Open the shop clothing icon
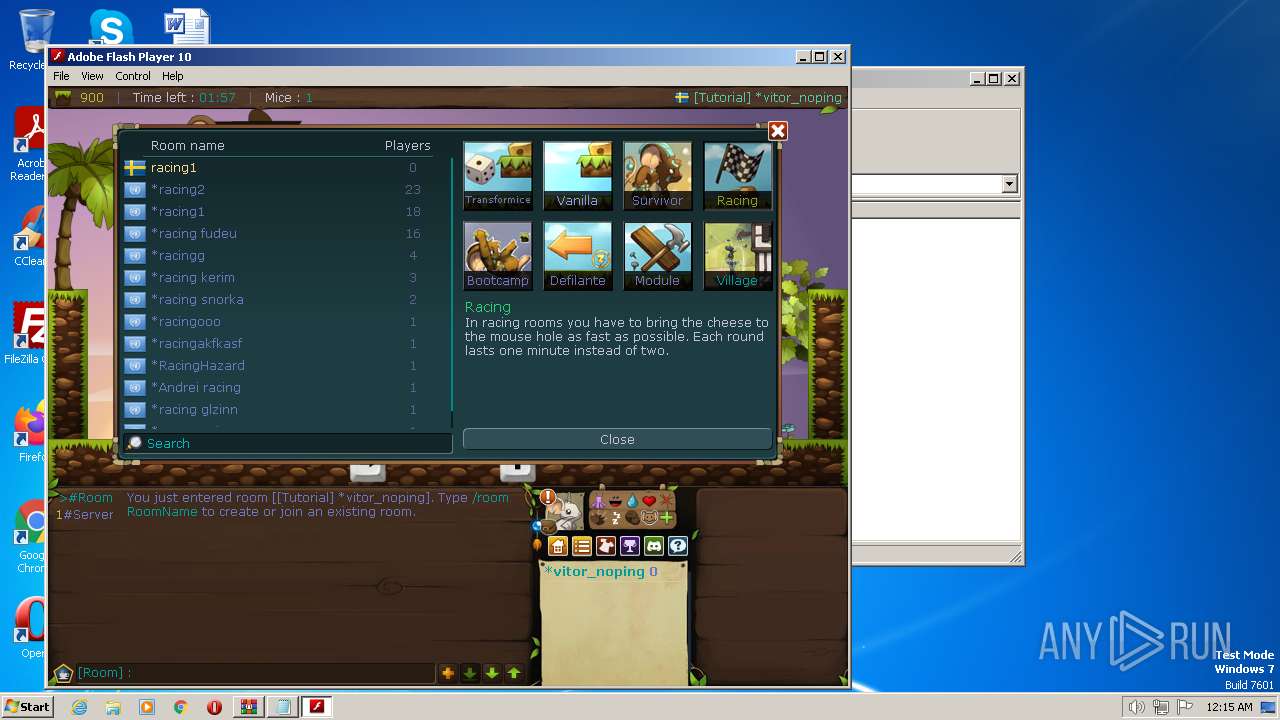The height and width of the screenshot is (720, 1280). click(x=606, y=546)
